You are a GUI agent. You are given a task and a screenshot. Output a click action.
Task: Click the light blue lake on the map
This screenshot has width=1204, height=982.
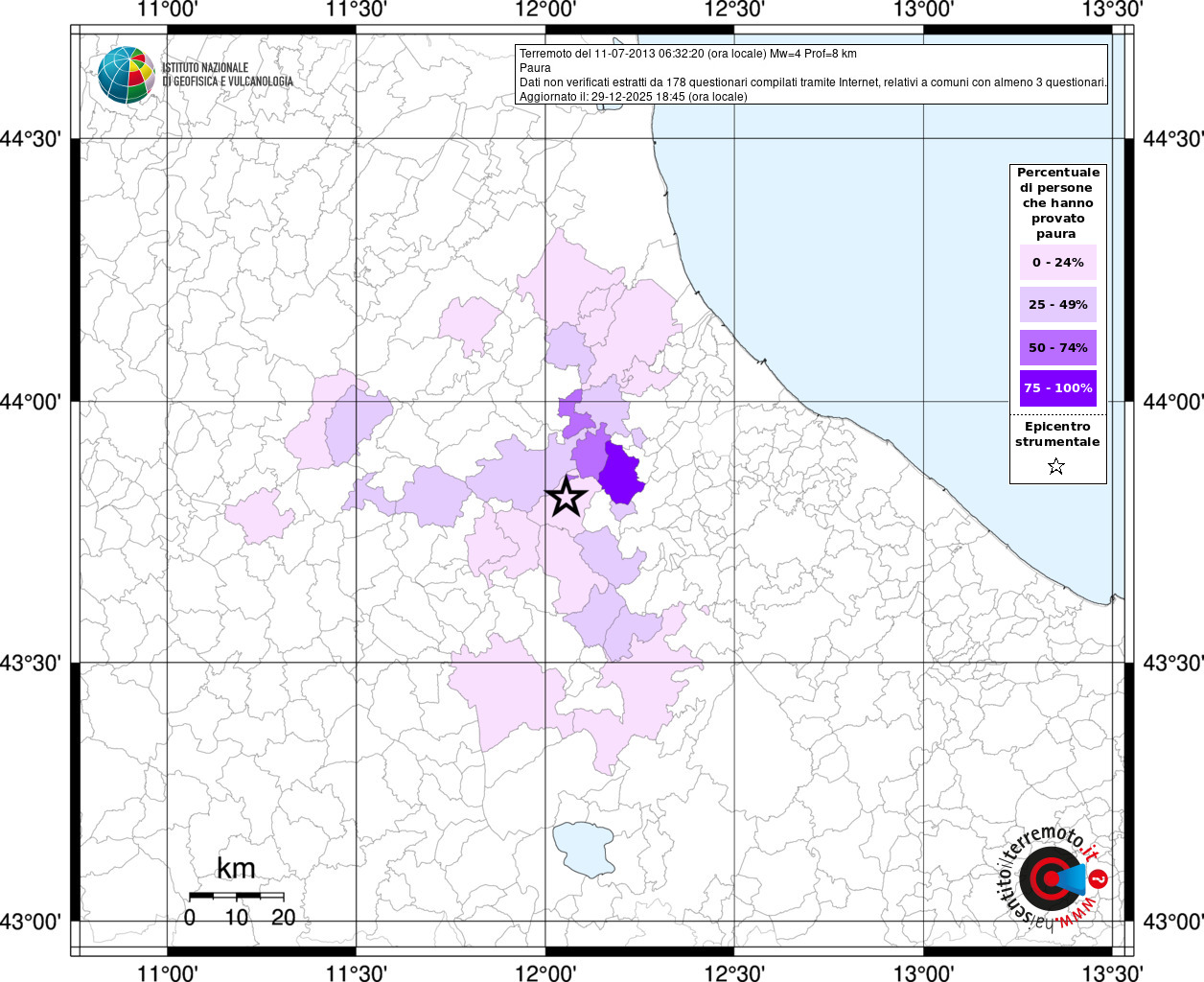point(584,848)
